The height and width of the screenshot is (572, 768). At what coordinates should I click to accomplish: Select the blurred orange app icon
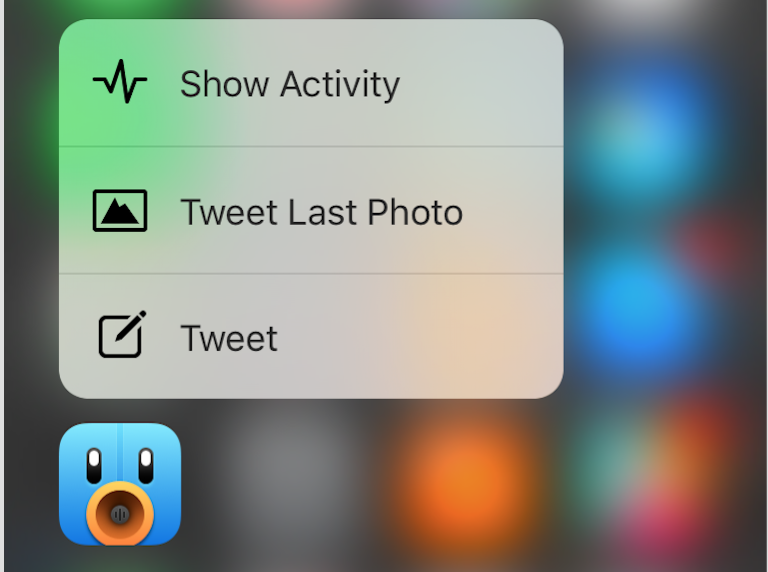(x=465, y=480)
